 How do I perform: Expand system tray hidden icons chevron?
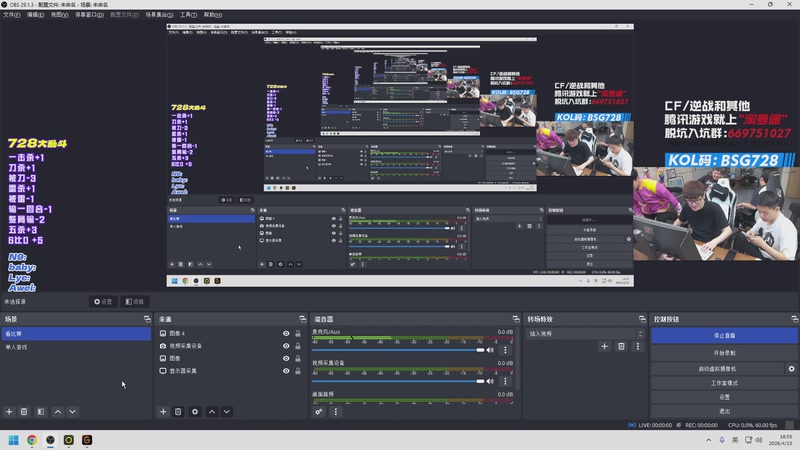(708, 440)
